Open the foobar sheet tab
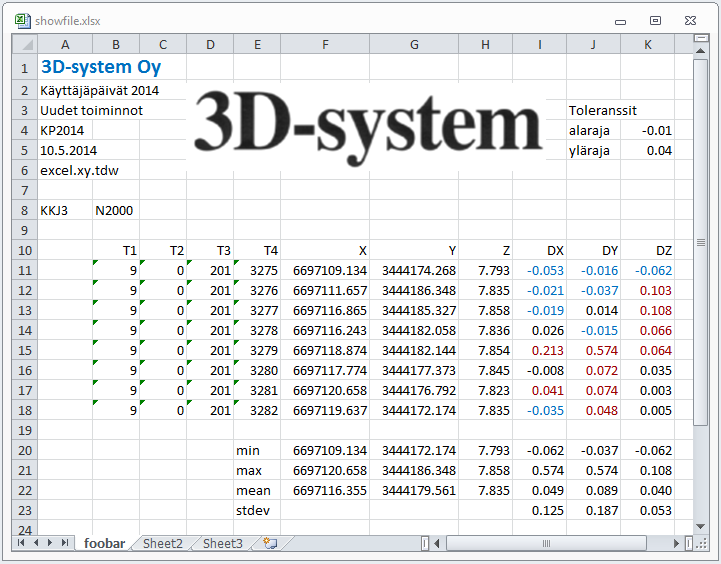Screen dimensions: 721x564 (x=104, y=543)
